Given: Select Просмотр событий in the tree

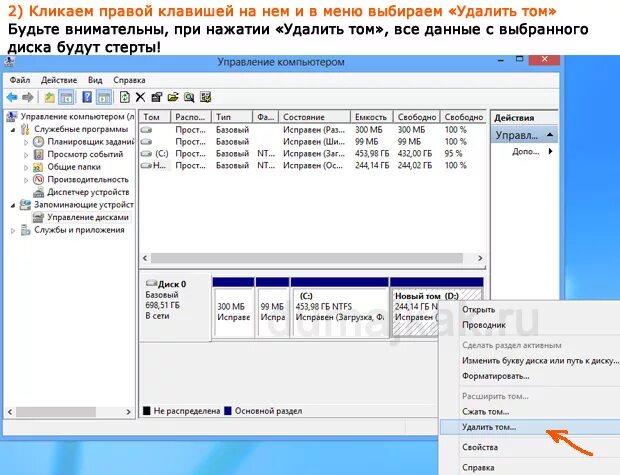Looking at the screenshot, I should 85,154.
